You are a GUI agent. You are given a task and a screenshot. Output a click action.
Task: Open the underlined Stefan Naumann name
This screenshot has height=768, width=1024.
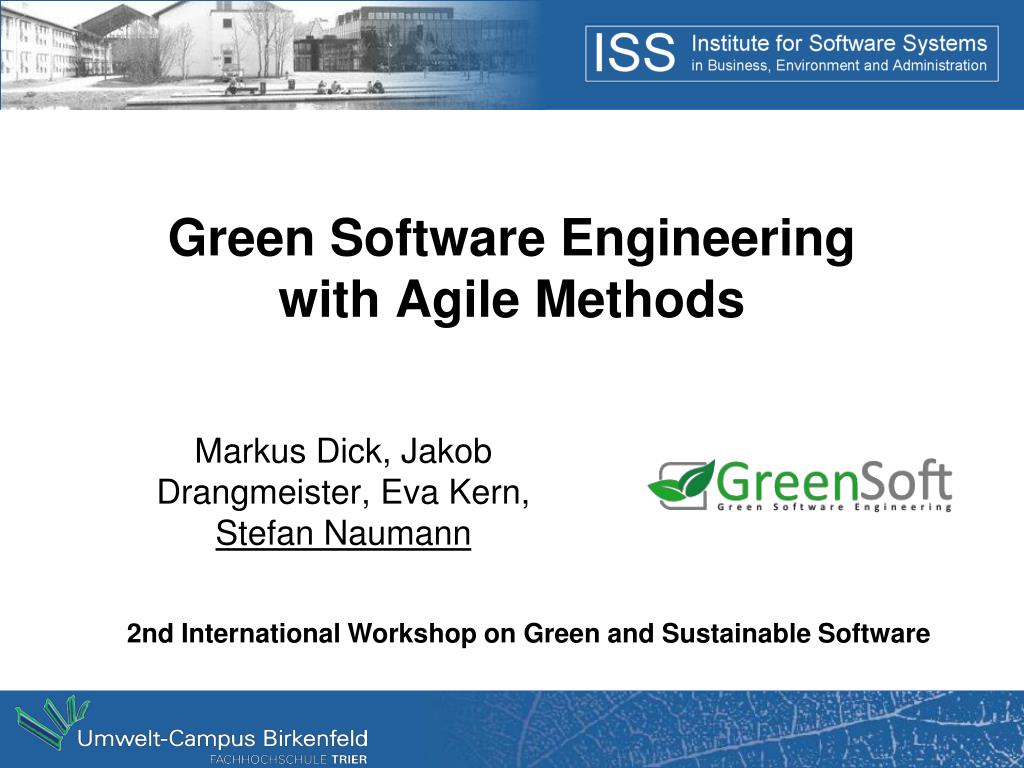[344, 533]
